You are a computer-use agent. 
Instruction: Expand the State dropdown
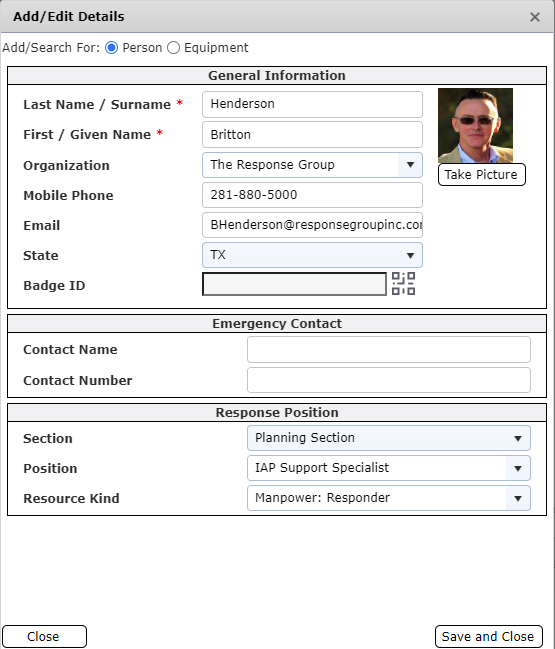(x=312, y=255)
